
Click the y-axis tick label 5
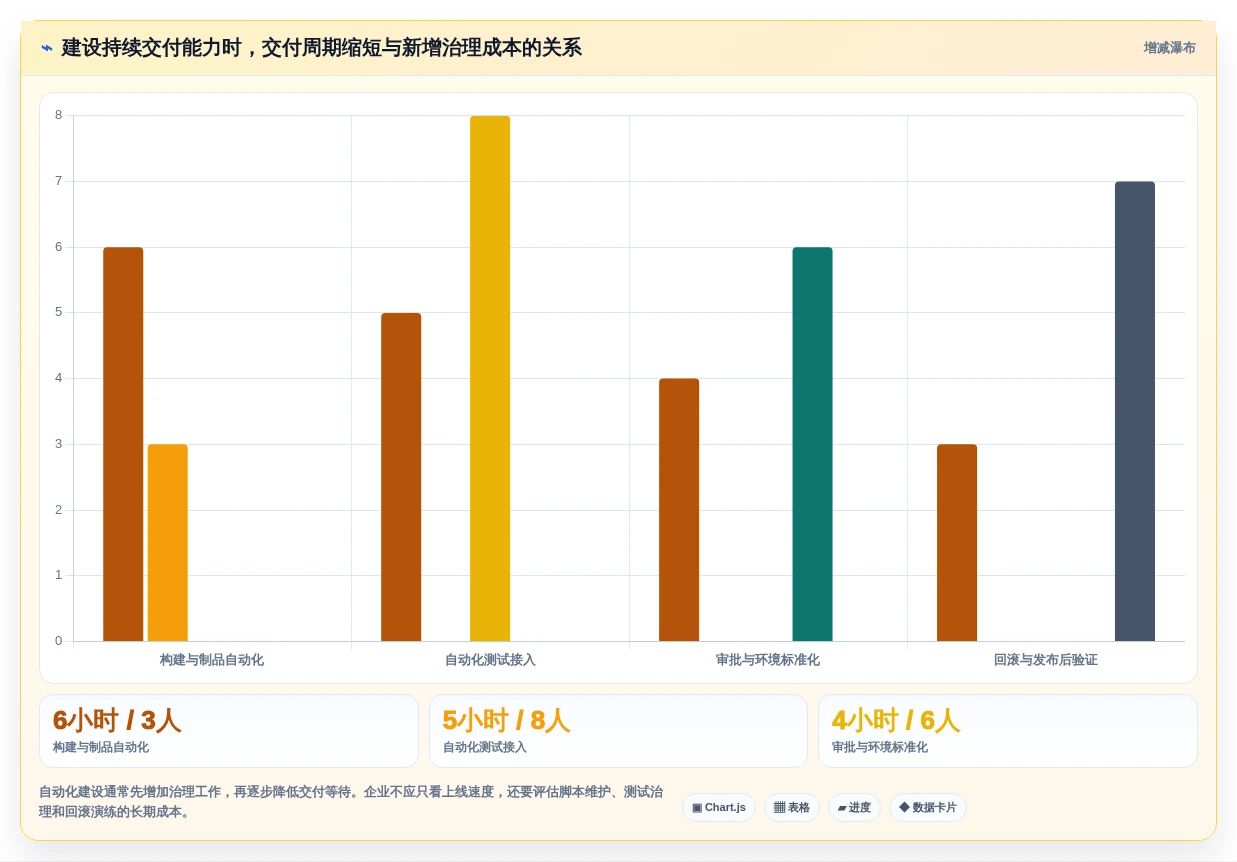[58, 312]
